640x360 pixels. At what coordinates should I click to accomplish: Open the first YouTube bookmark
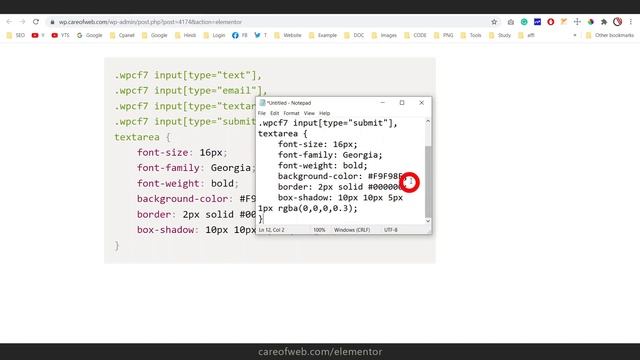coord(38,36)
